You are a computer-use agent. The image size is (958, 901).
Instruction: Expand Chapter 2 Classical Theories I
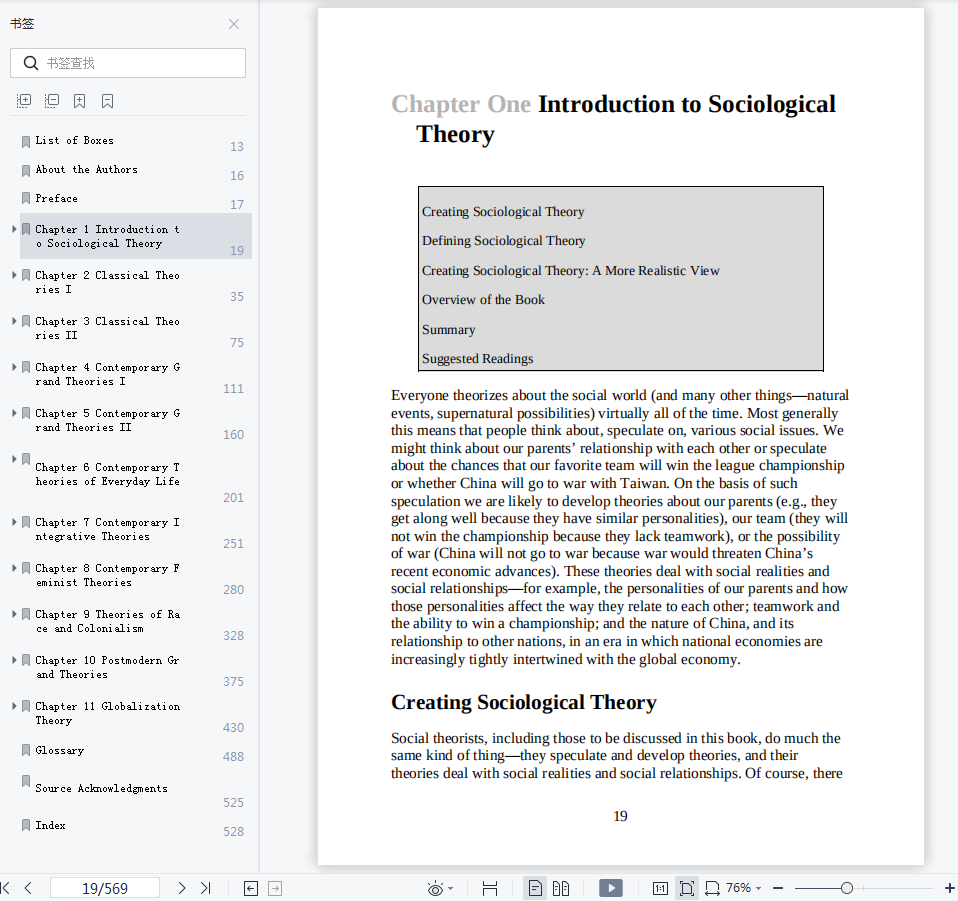(x=14, y=275)
